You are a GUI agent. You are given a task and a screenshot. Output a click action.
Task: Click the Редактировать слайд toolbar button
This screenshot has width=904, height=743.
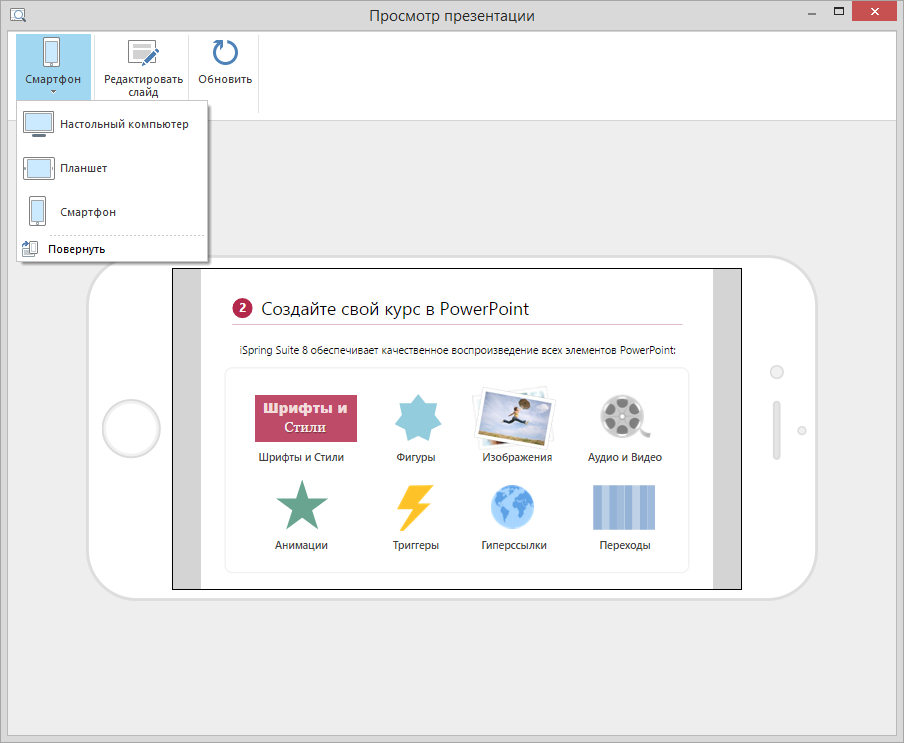pos(143,67)
